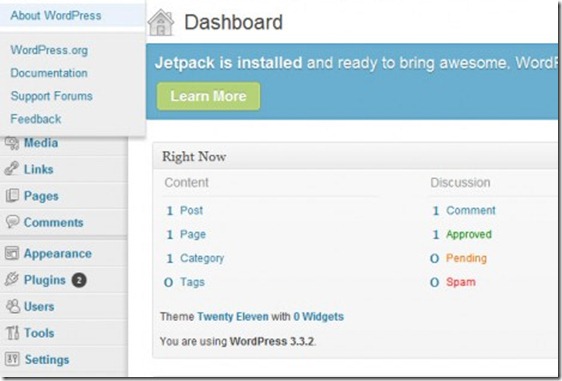
Task: Open WordPress.org menu entry
Action: (x=49, y=50)
